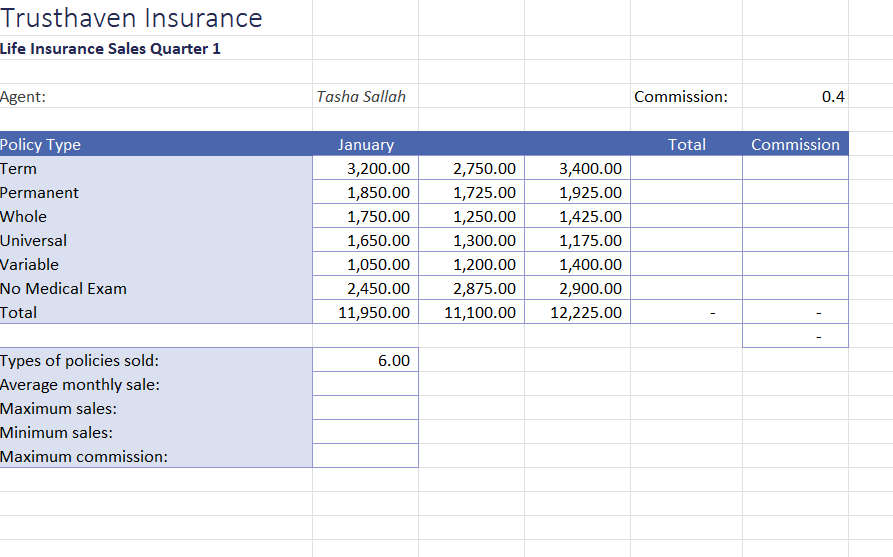Click the empty Commission cell for Term row
Image resolution: width=893 pixels, height=557 pixels.
[795, 168]
